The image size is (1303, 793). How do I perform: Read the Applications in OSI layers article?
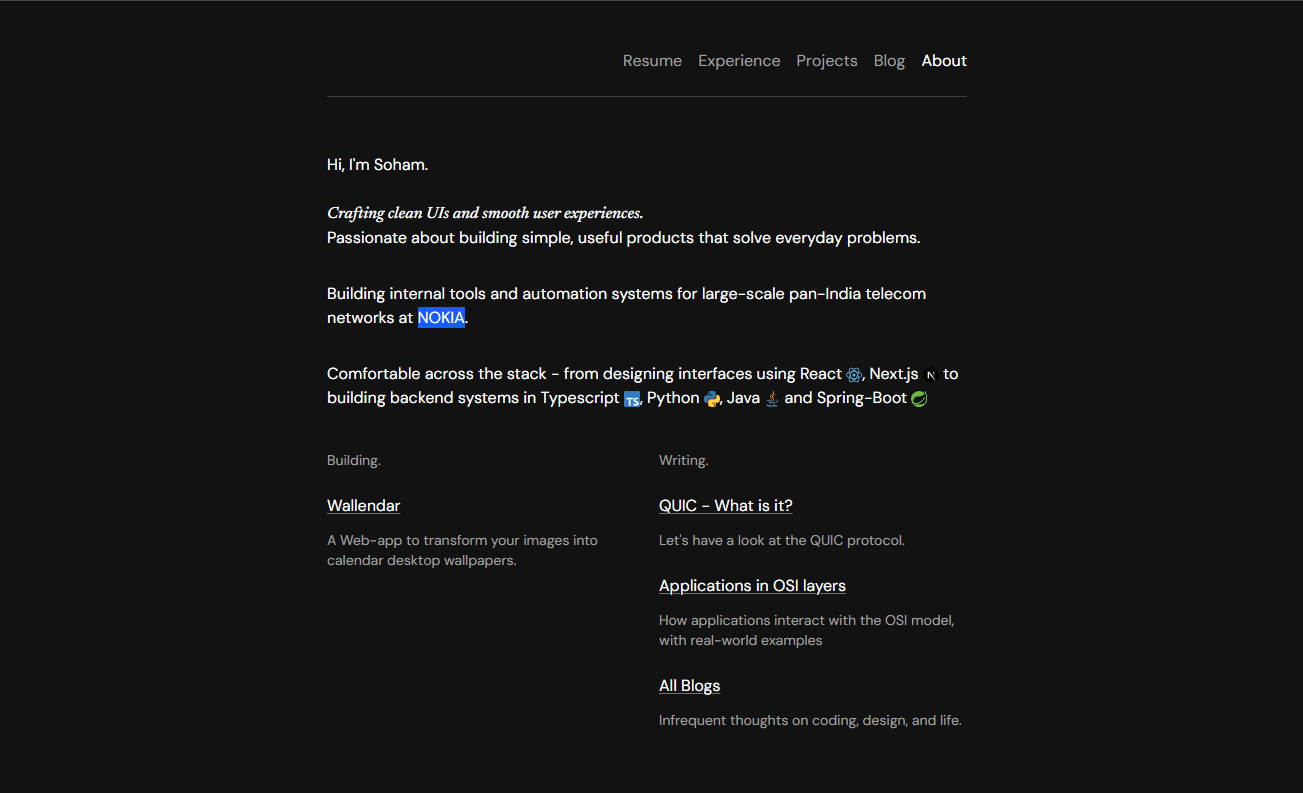pyautogui.click(x=752, y=586)
